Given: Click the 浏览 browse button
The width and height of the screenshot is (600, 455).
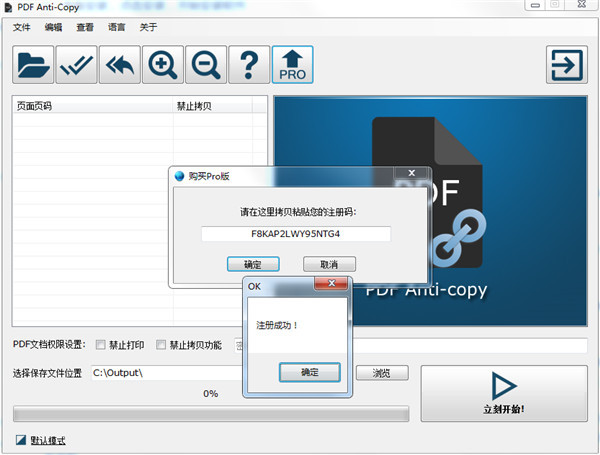Looking at the screenshot, I should (x=382, y=373).
